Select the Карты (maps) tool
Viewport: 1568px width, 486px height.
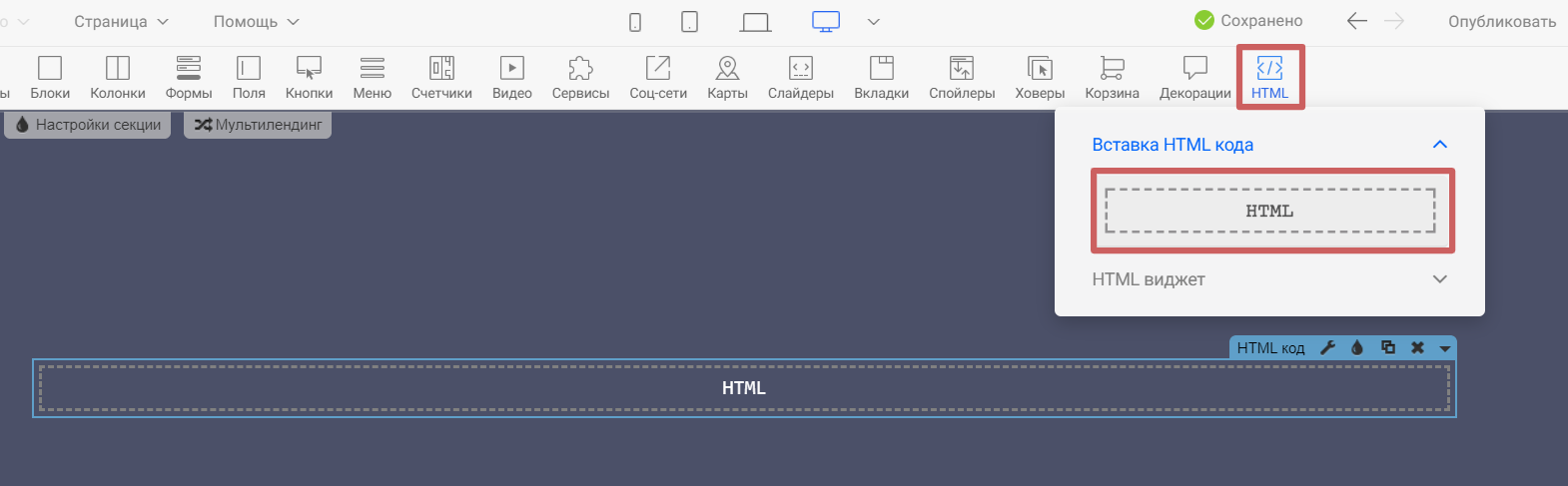[x=727, y=77]
